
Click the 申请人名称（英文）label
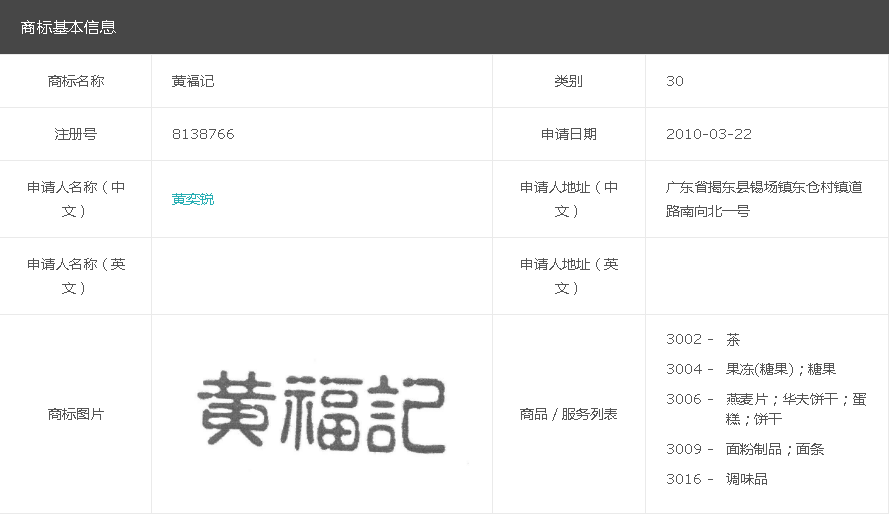coord(75,276)
